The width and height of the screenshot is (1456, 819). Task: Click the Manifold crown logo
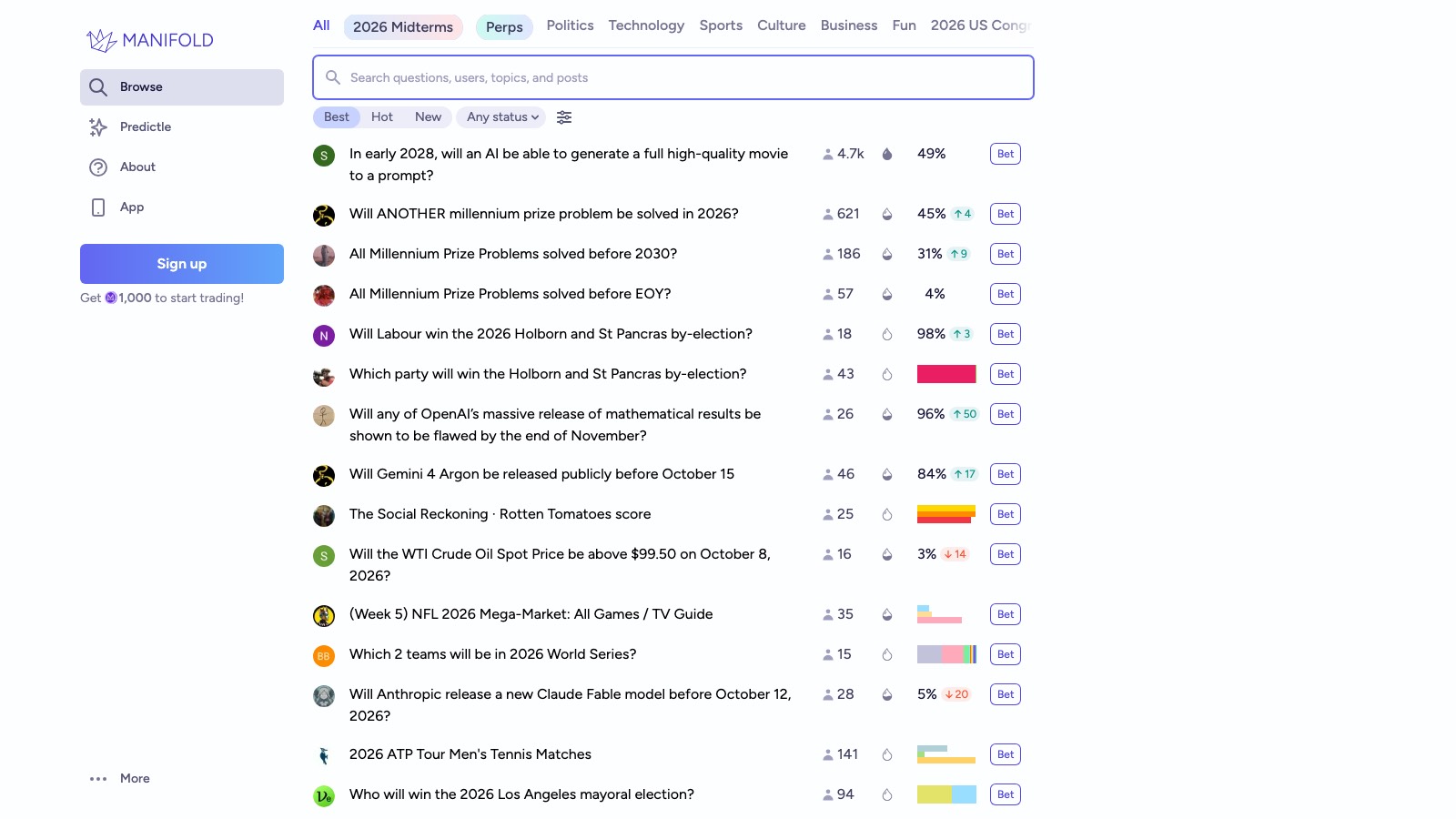point(101,40)
